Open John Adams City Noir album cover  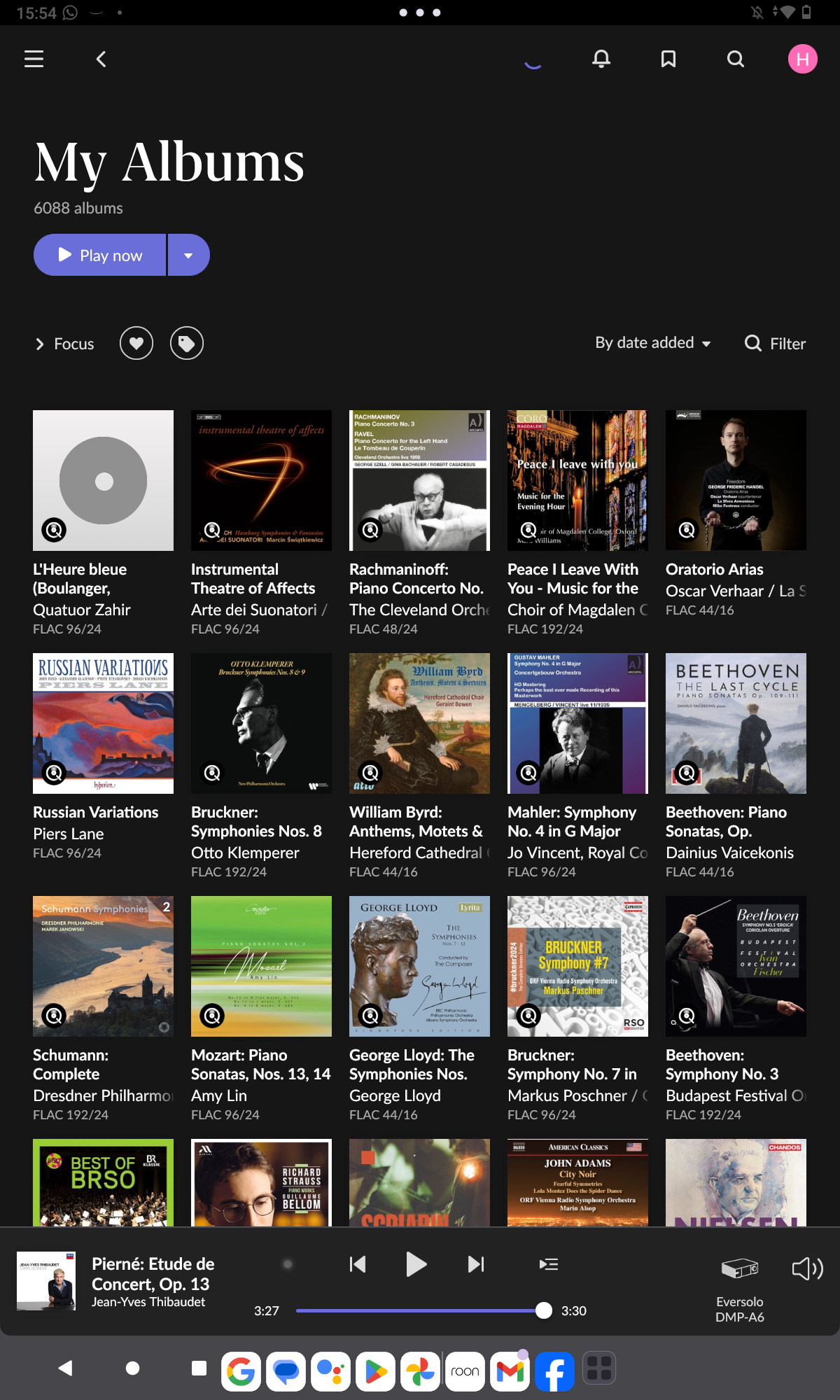[x=577, y=1182]
